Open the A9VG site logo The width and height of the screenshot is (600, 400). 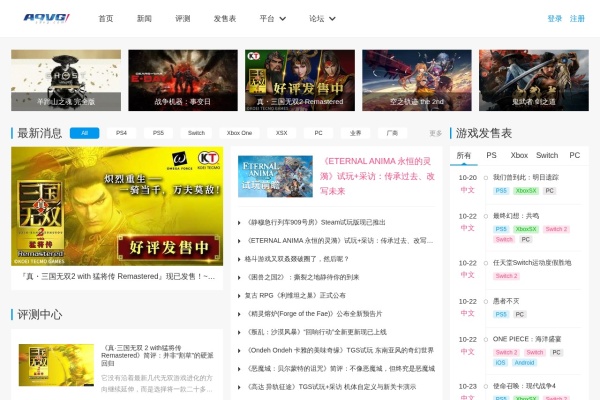click(x=46, y=18)
